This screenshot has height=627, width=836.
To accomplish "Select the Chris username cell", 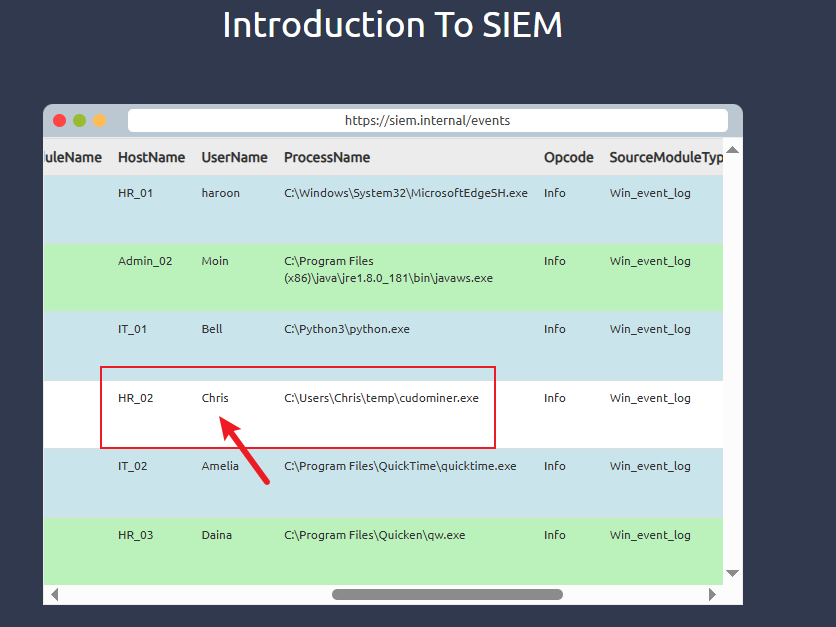I will pos(215,398).
